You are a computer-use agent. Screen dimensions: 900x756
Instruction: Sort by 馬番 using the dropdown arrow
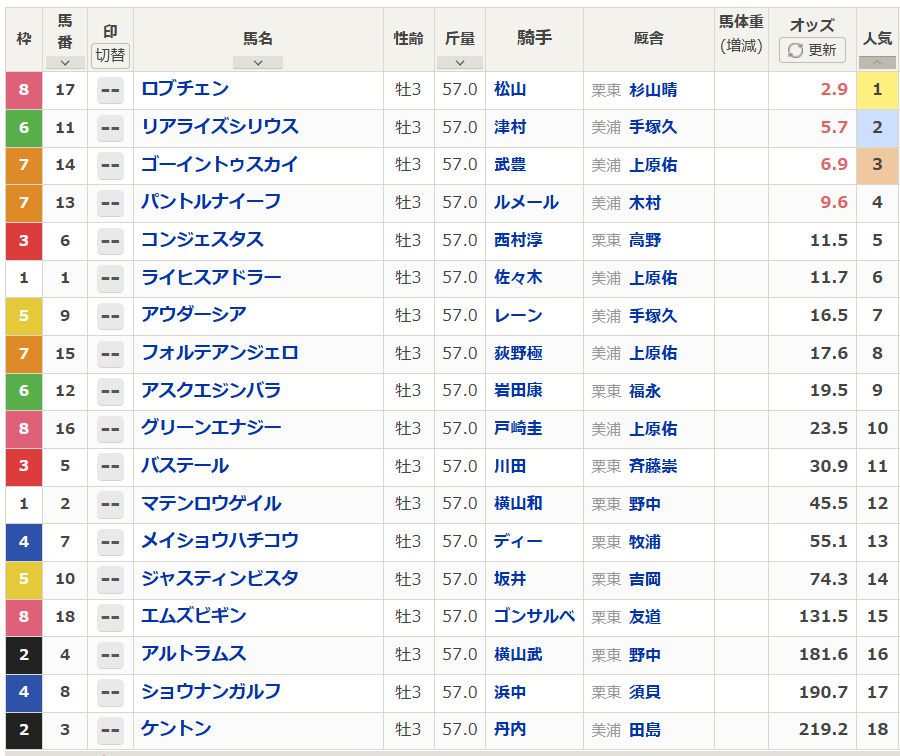65,63
